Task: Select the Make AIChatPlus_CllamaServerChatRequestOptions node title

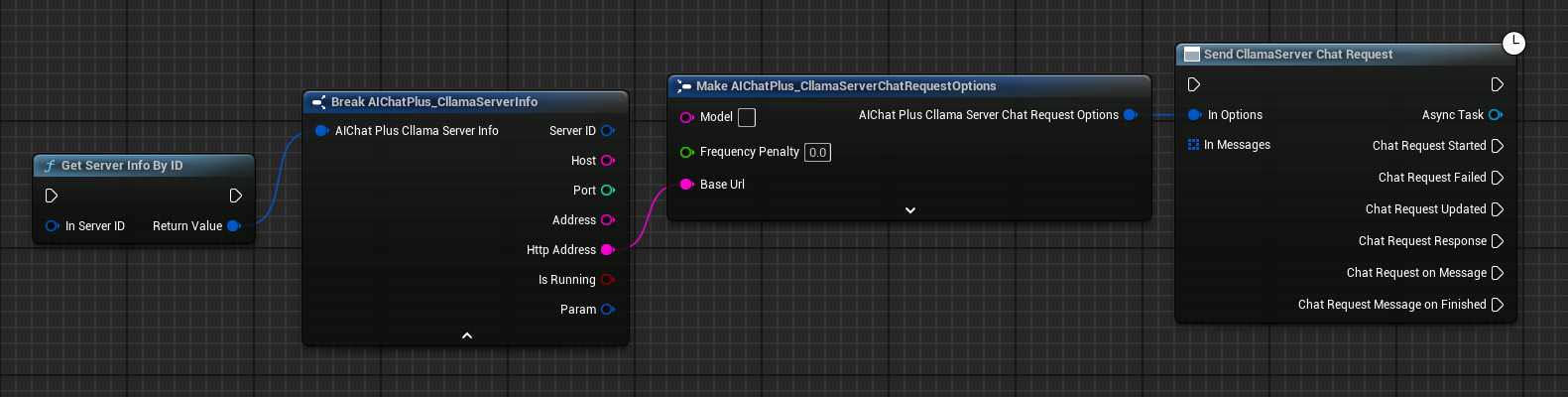Action: pos(846,86)
